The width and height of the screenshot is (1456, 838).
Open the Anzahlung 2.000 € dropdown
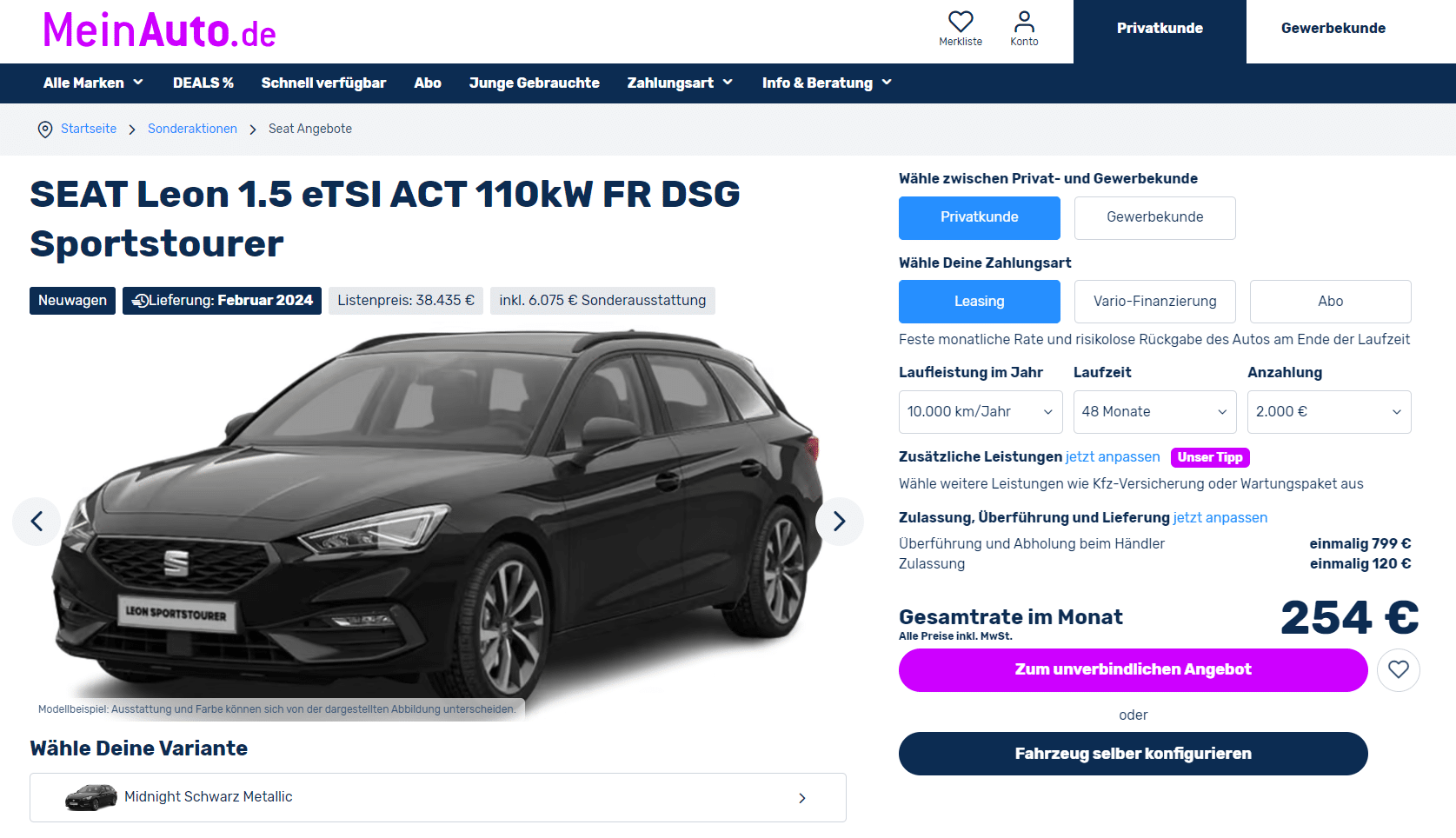click(1329, 412)
